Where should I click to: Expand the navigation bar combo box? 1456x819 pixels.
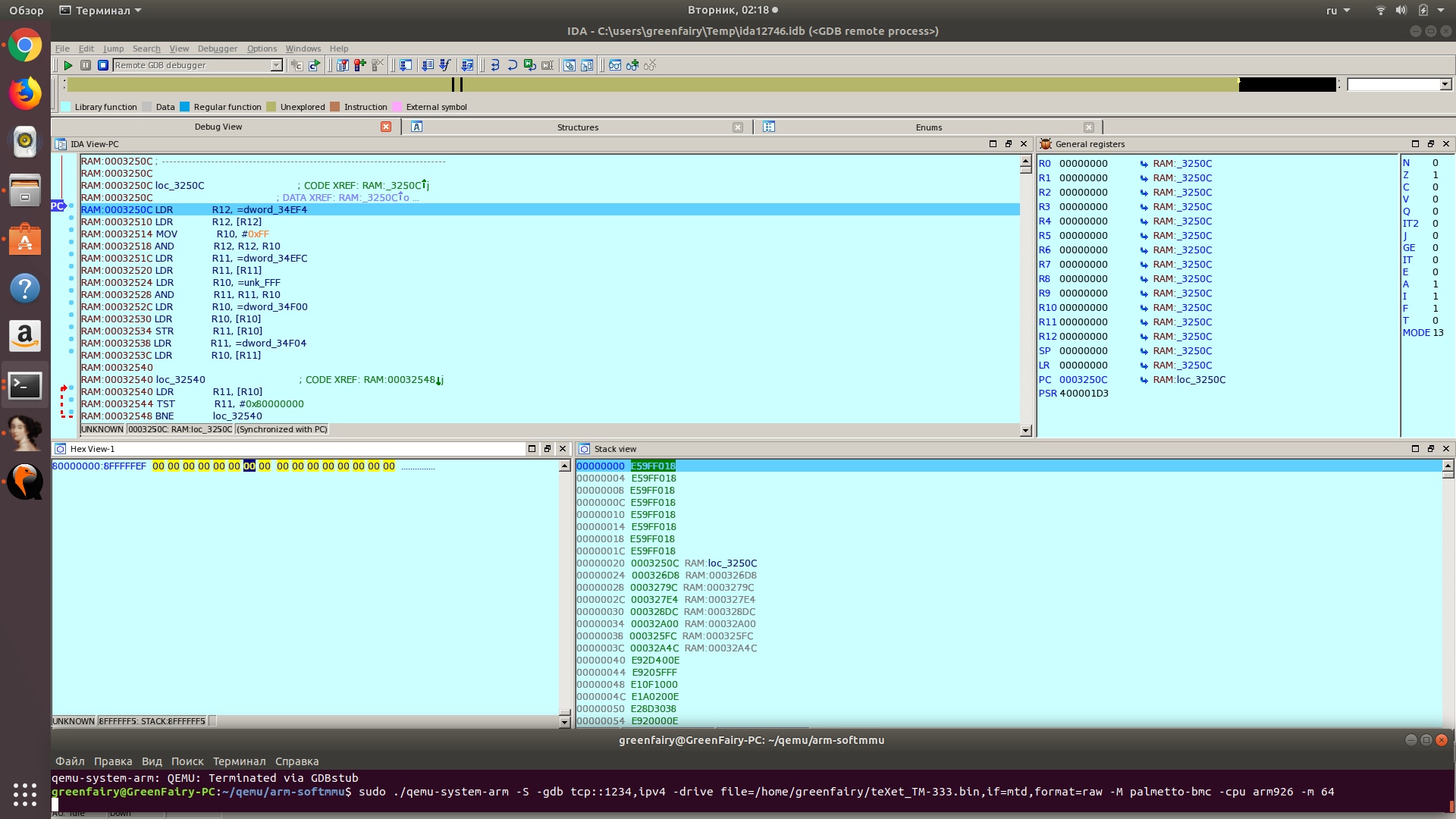(x=1445, y=85)
